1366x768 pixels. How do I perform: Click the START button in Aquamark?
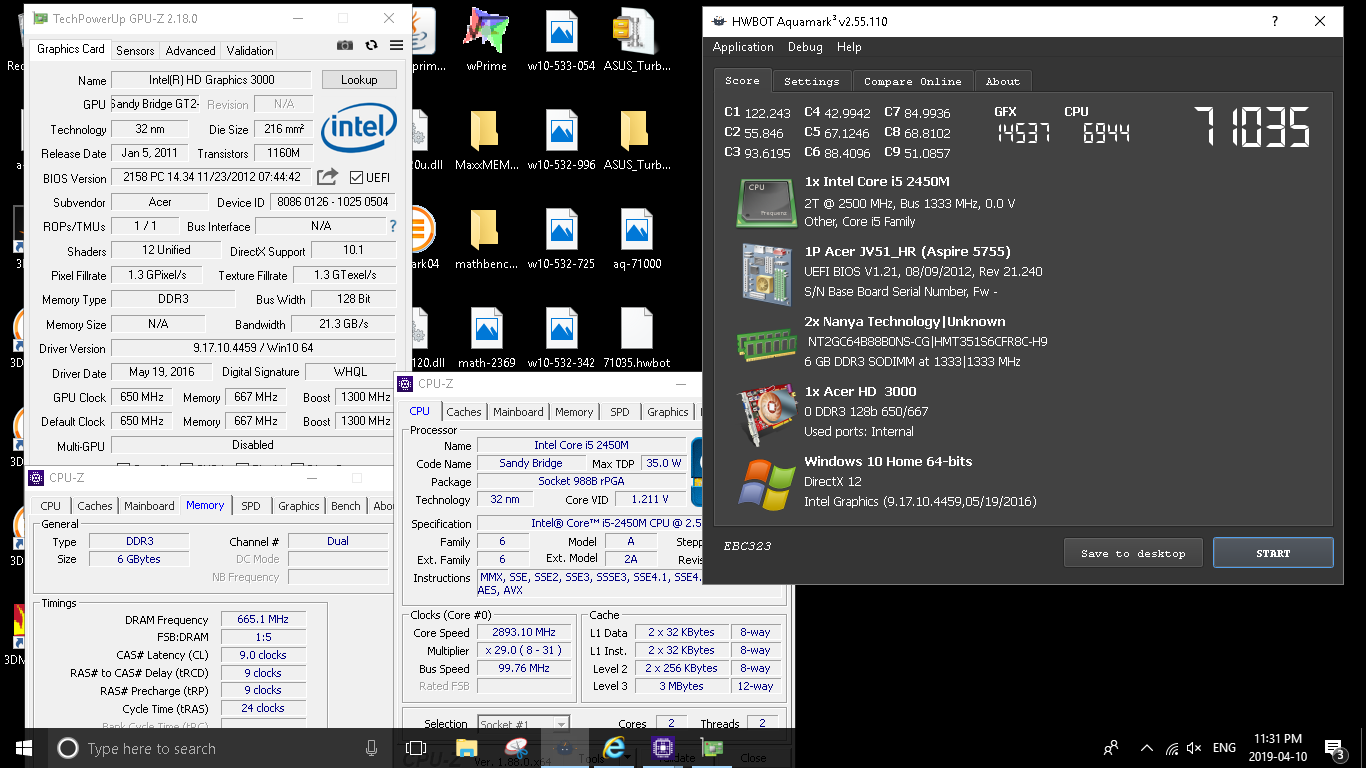tap(1273, 553)
